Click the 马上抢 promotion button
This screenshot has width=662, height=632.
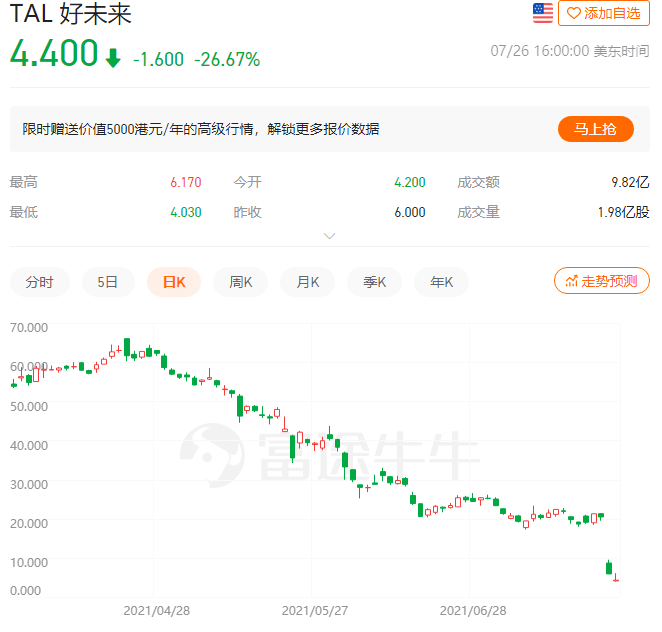595,129
